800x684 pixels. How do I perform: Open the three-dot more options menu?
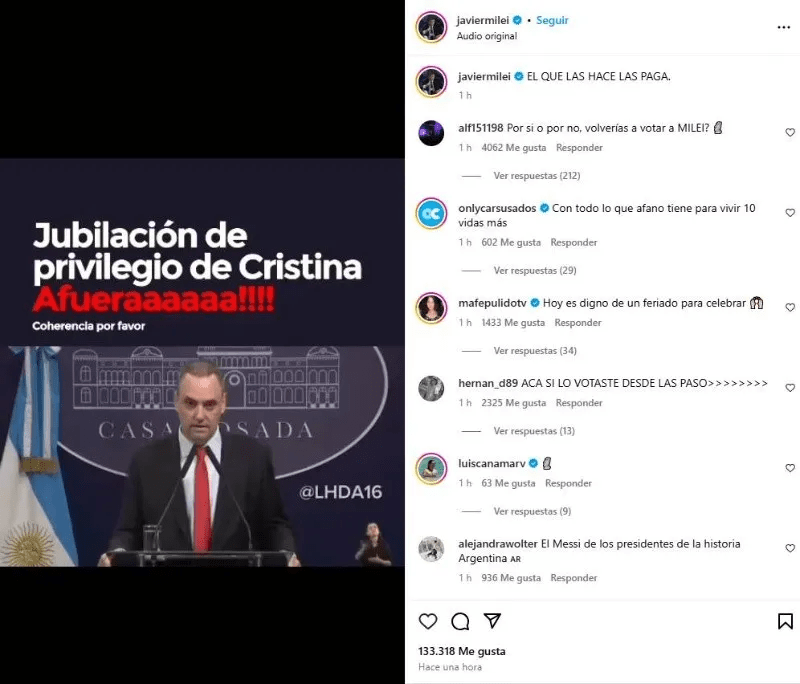tap(784, 27)
